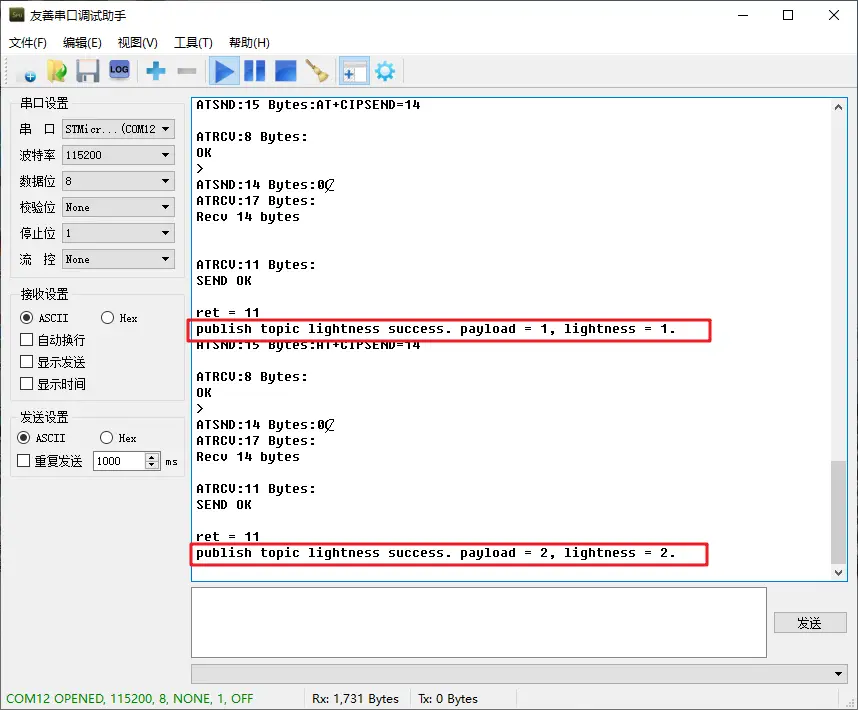Click log line with payload = 2
Image resolution: width=858 pixels, height=710 pixels.
pos(436,553)
